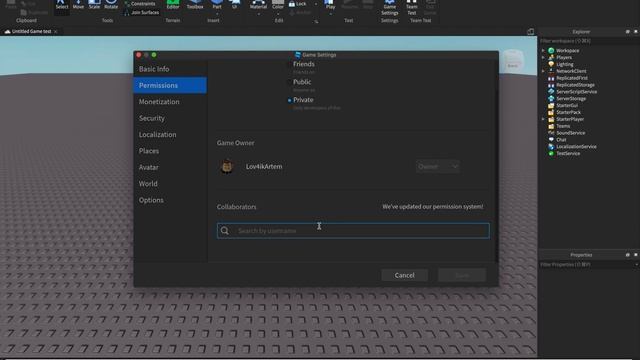The image size is (640, 360).
Task: Focus the Search by username field
Action: point(353,231)
